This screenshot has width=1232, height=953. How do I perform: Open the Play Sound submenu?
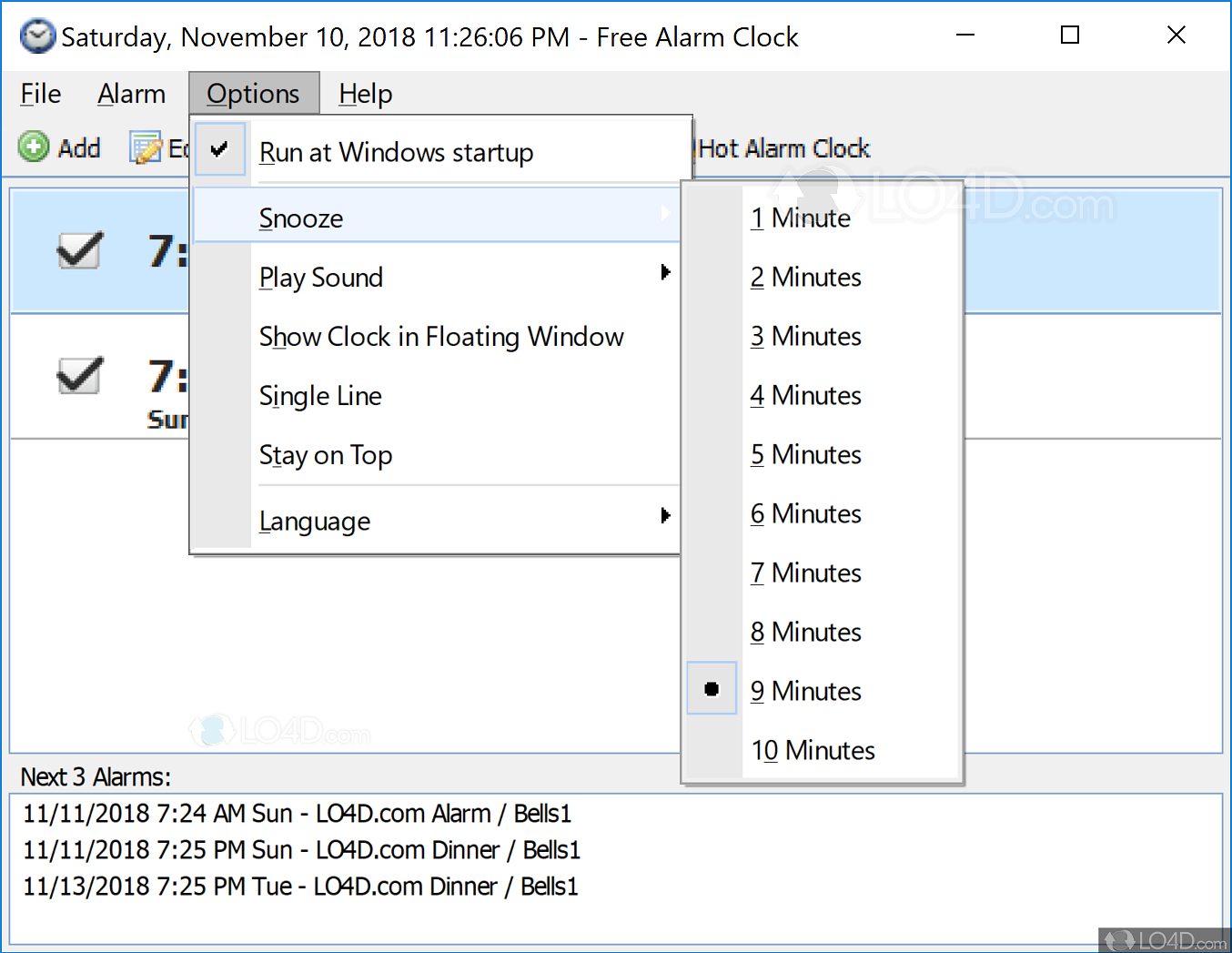click(320, 277)
